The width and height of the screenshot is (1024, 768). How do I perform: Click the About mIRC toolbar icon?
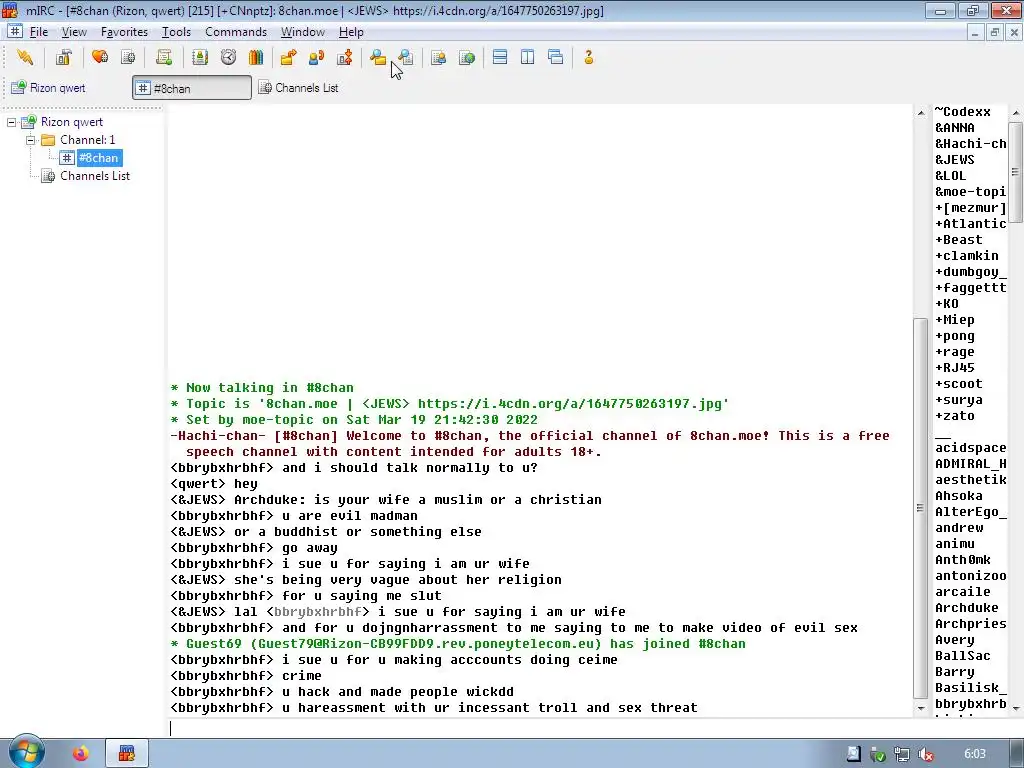pyautogui.click(x=588, y=57)
